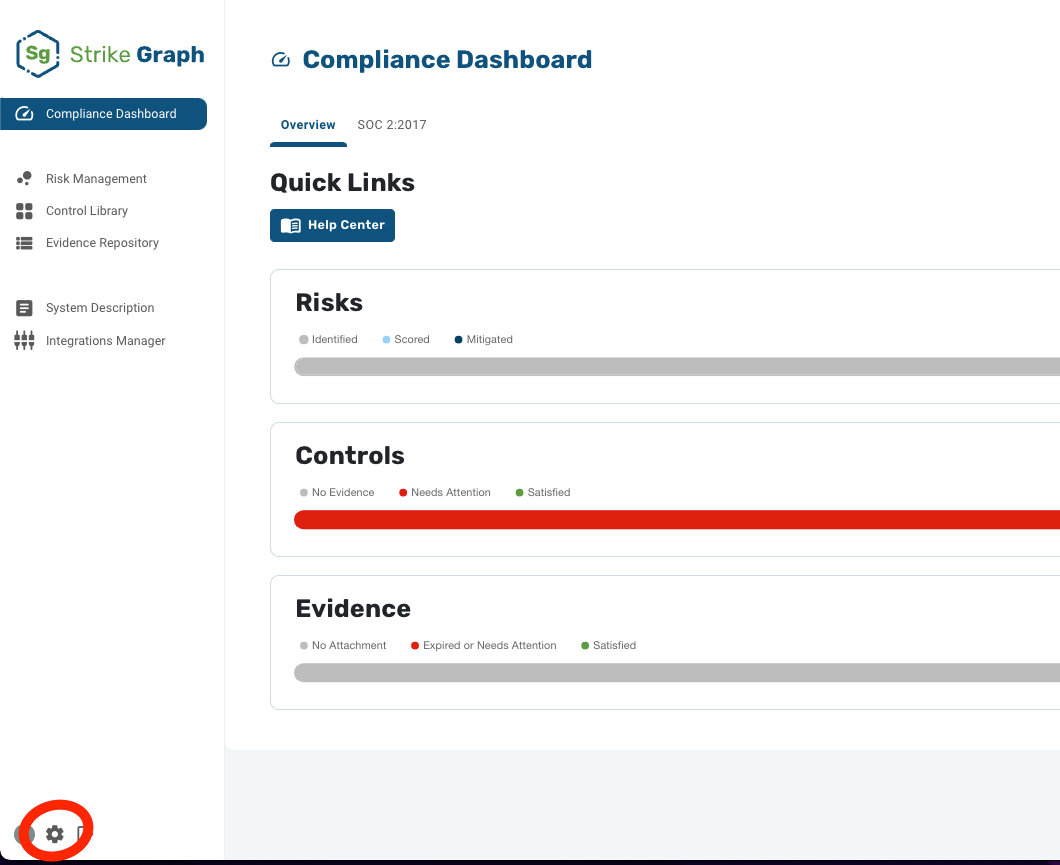The image size is (1060, 865).
Task: Click the "Quick Links" heading
Action: click(343, 183)
